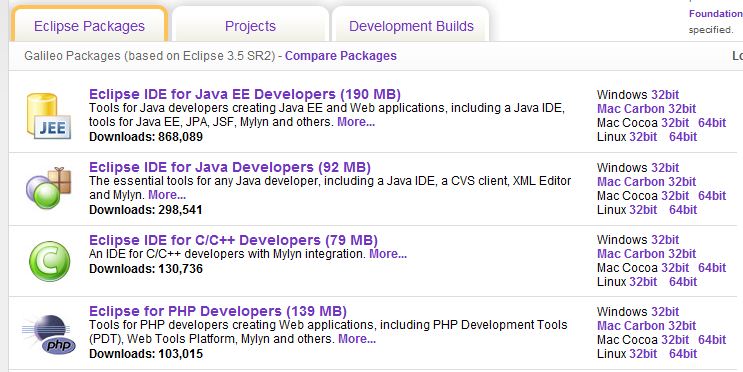
Task: Click the JEE package icon
Action: pyautogui.click(x=48, y=116)
